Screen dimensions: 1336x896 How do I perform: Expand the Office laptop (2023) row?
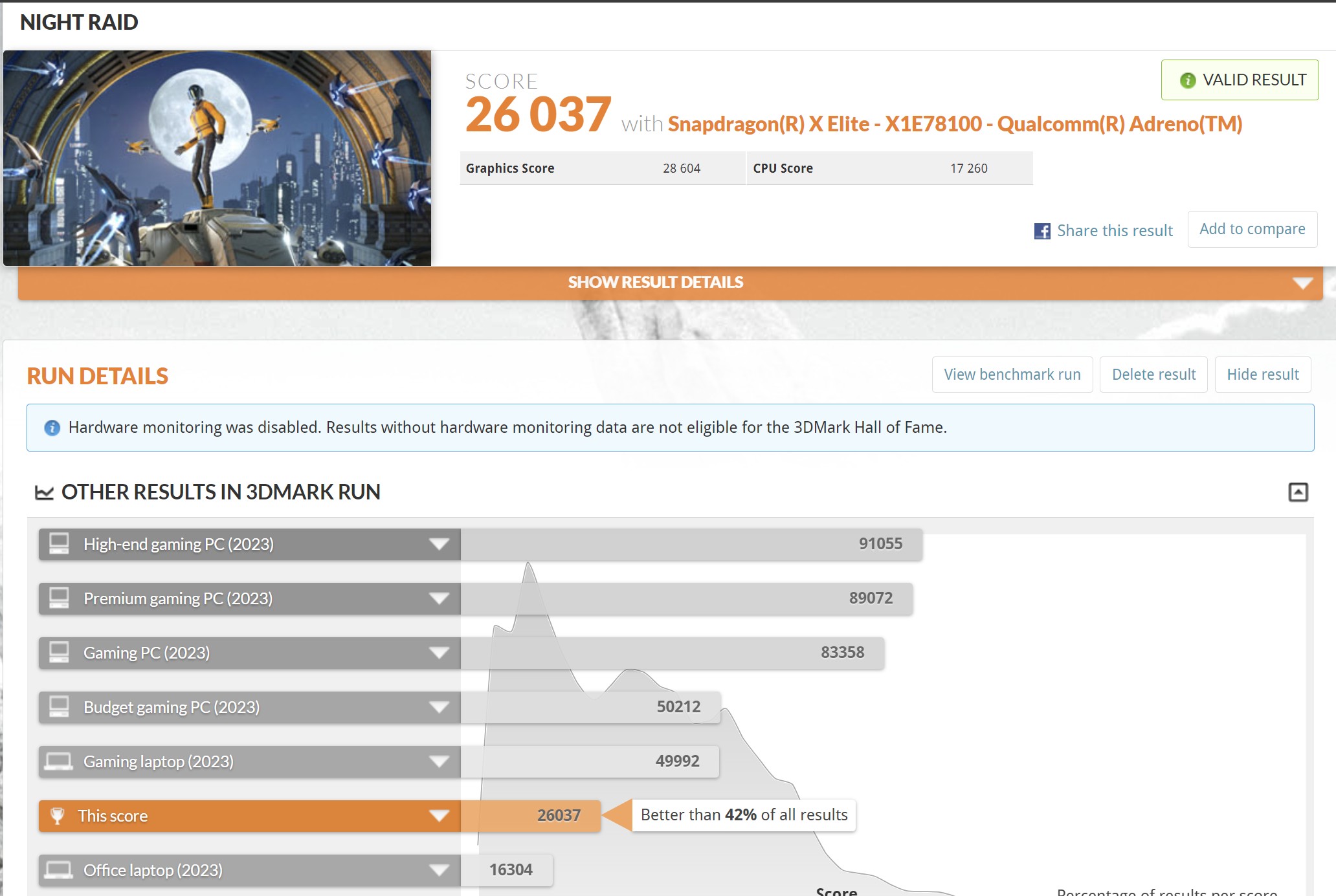(440, 870)
